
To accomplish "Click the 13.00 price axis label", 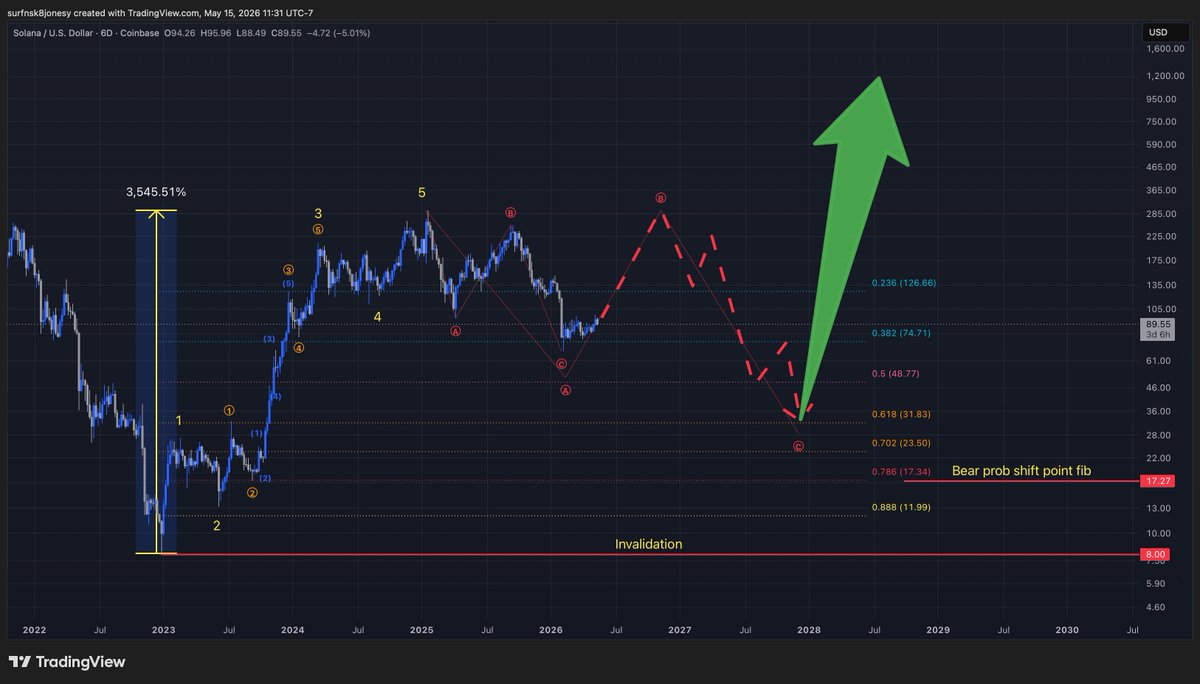I will point(1158,508).
